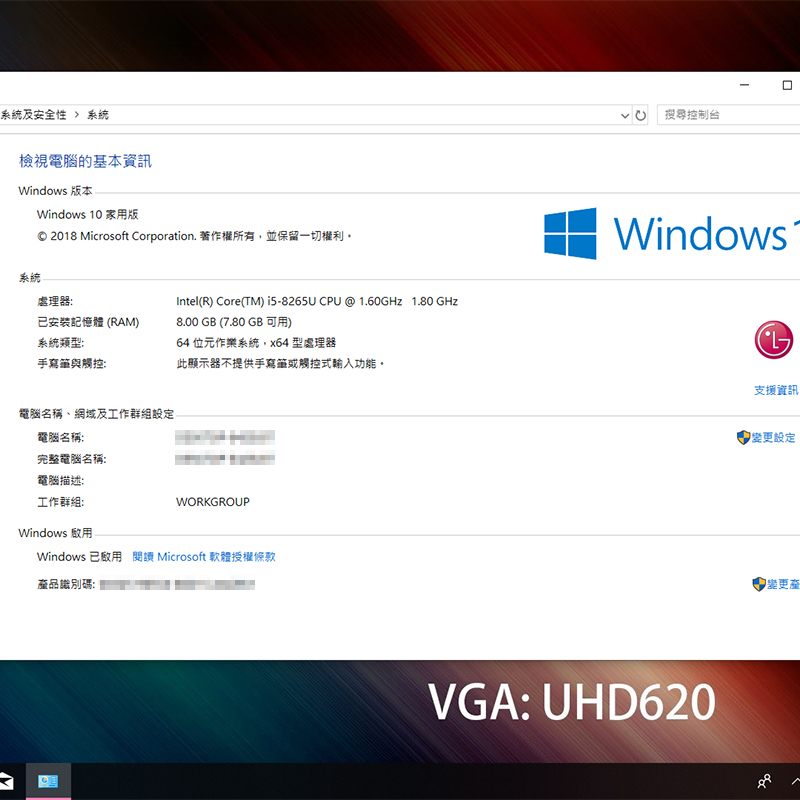Select the 系統 breadcrumb item
Viewport: 800px width, 800px height.
(x=98, y=115)
